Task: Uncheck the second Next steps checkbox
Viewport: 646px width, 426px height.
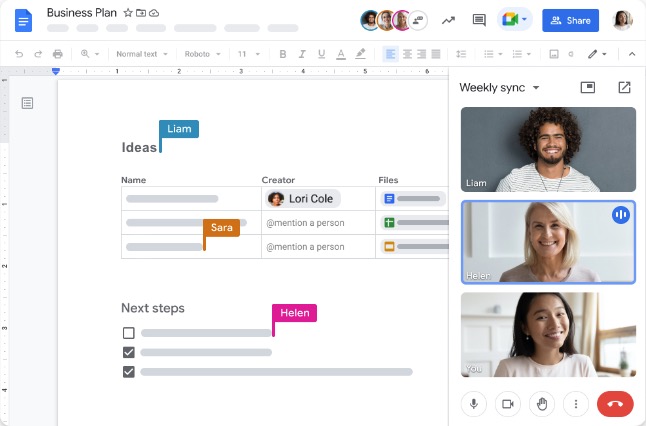Action: [128, 352]
